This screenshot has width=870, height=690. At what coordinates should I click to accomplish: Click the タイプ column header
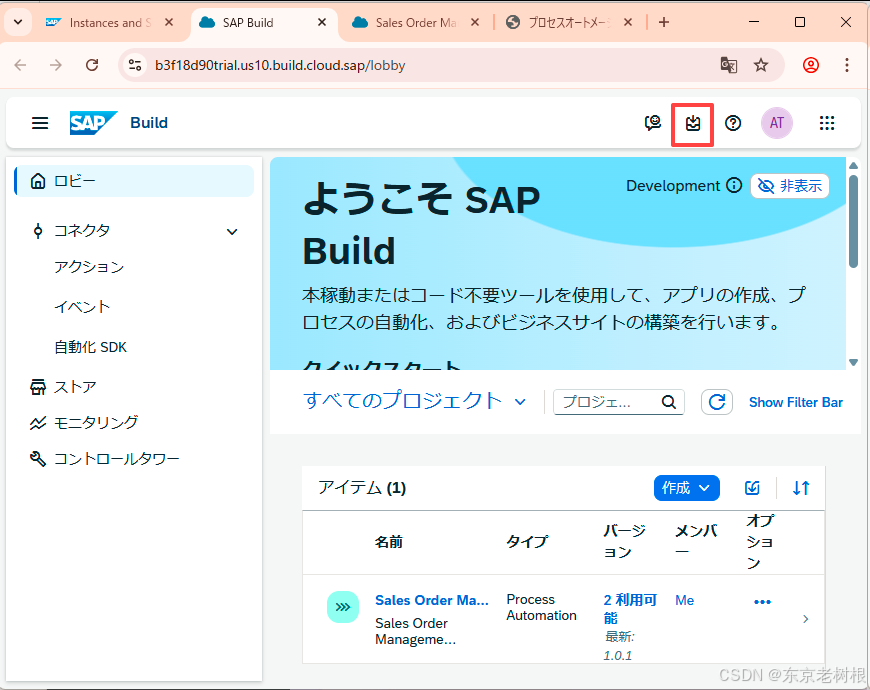(527, 542)
